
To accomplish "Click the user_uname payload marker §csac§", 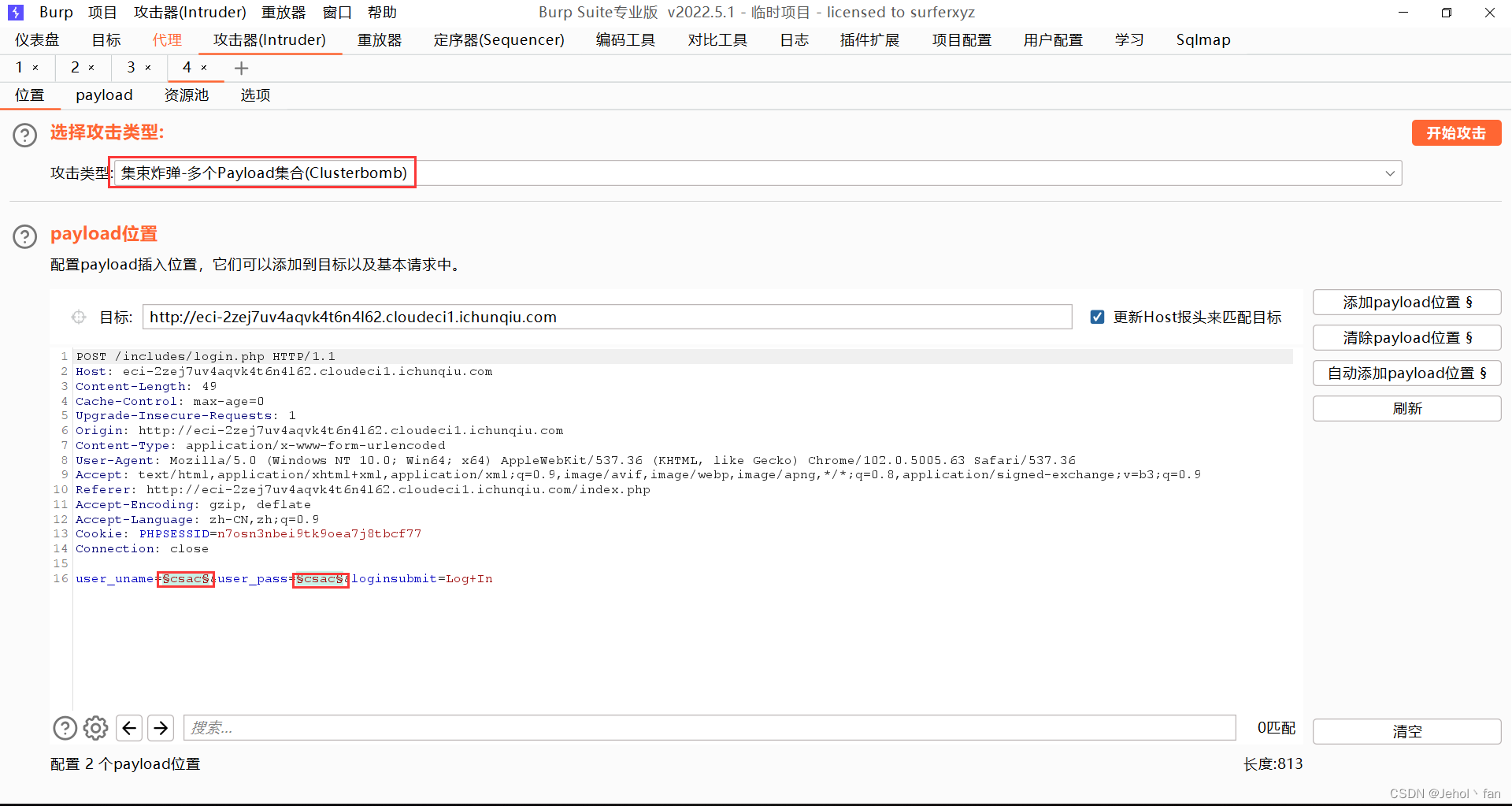I will pyautogui.click(x=186, y=579).
